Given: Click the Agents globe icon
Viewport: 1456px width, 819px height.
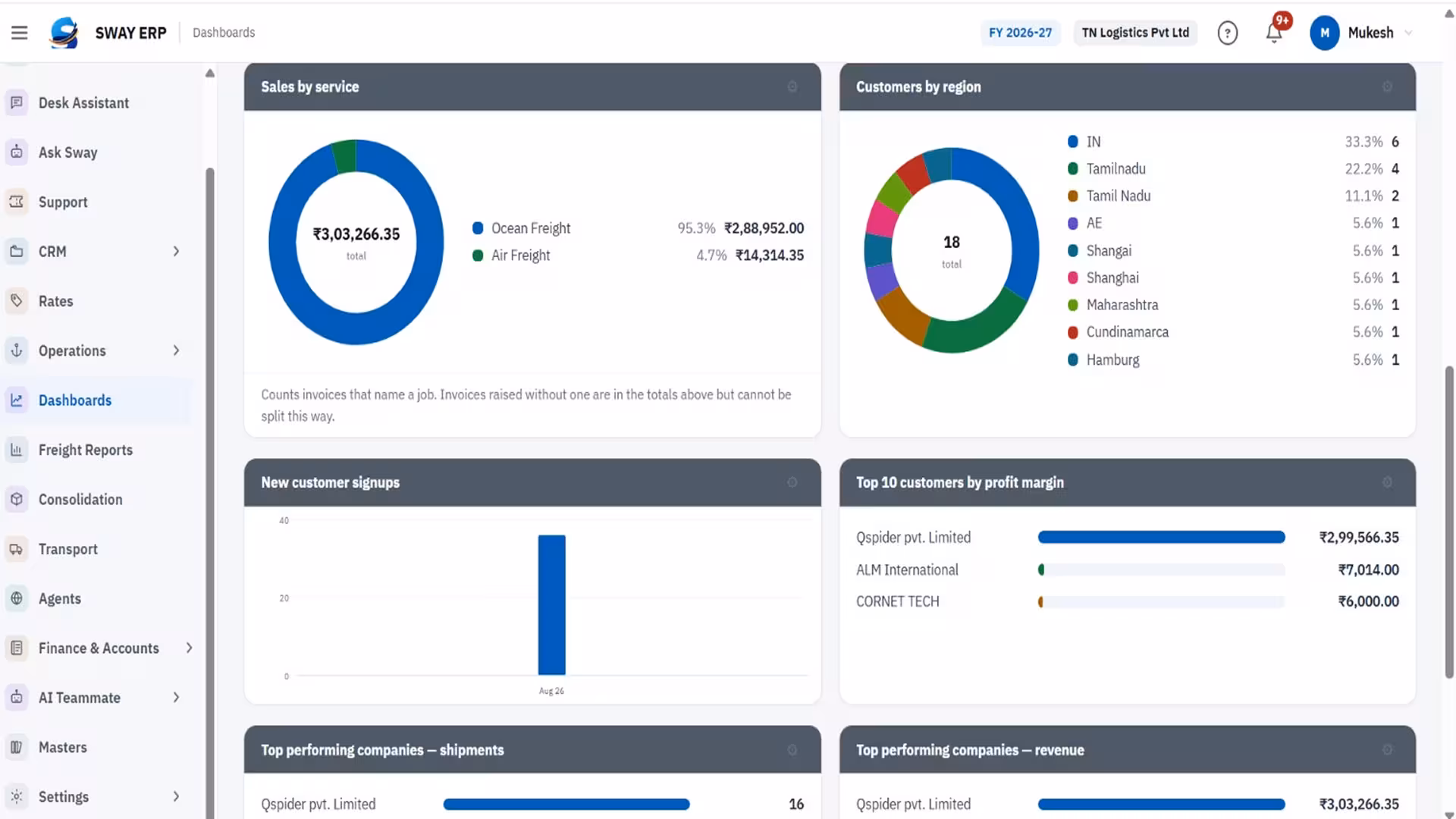Looking at the screenshot, I should [17, 598].
